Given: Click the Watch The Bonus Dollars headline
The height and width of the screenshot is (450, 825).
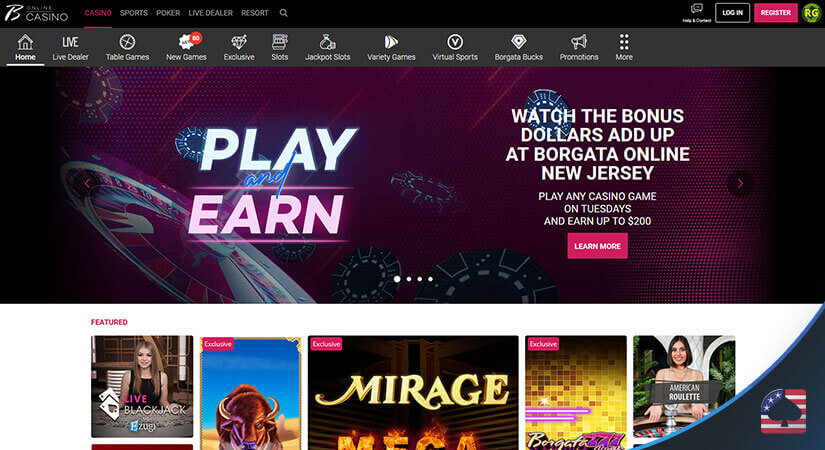Looking at the screenshot, I should [x=597, y=144].
